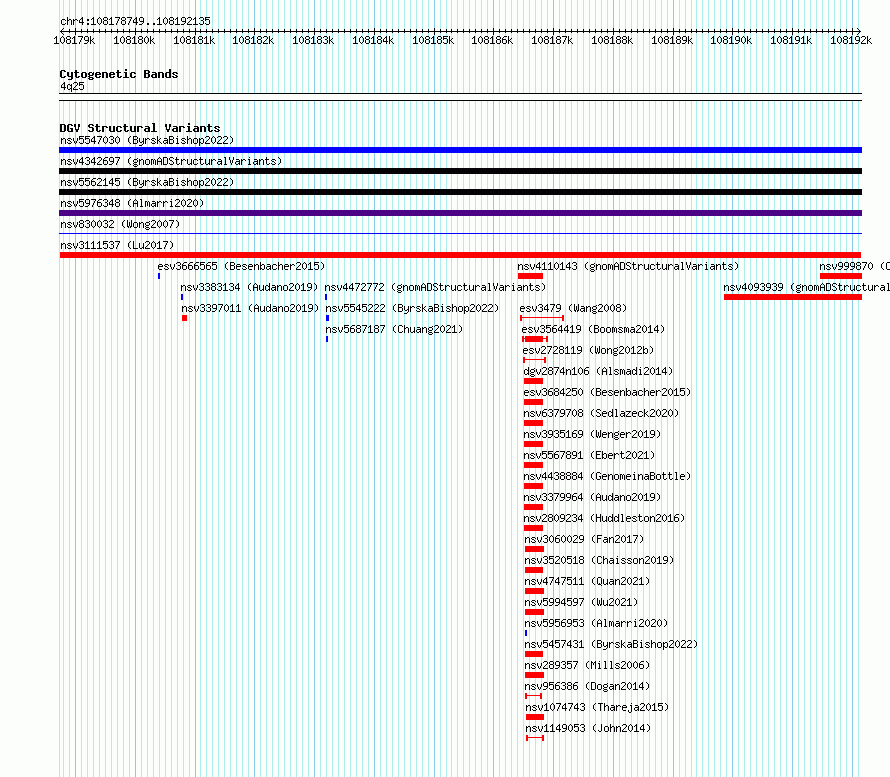Open nsv289357 (Mills2006) variant

pyautogui.click(x=587, y=665)
